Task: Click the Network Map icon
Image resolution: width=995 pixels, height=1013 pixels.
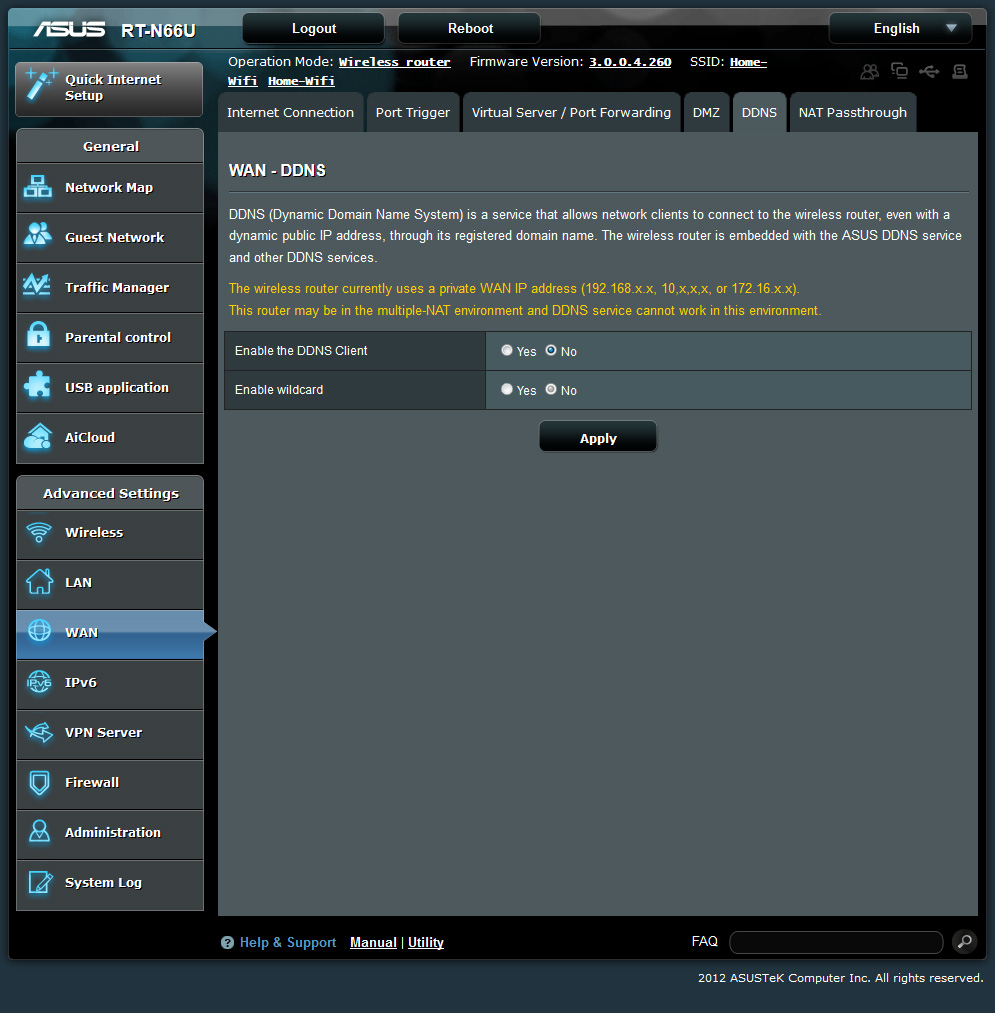Action: pyautogui.click(x=37, y=187)
